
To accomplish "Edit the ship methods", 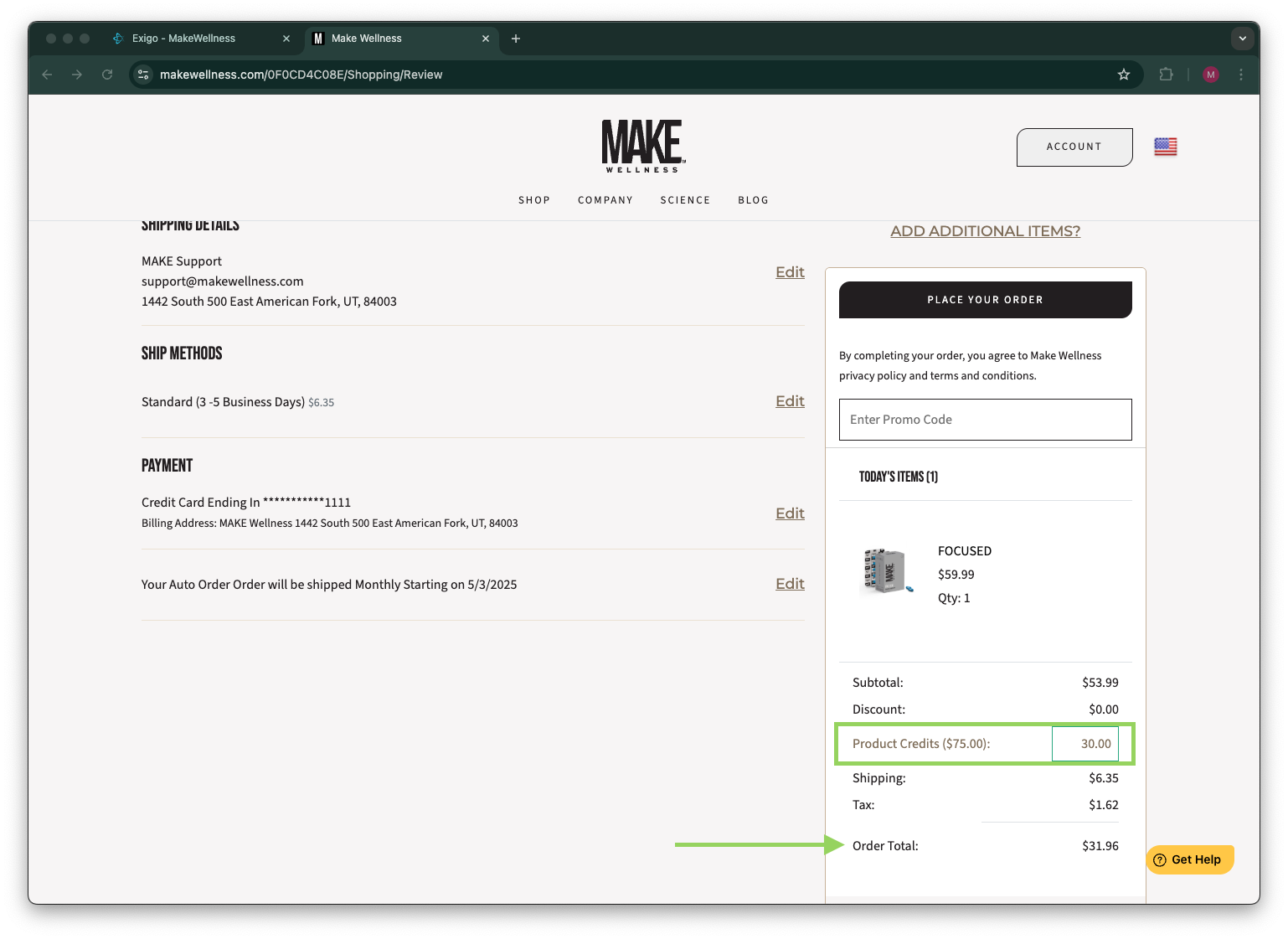I will (x=790, y=401).
